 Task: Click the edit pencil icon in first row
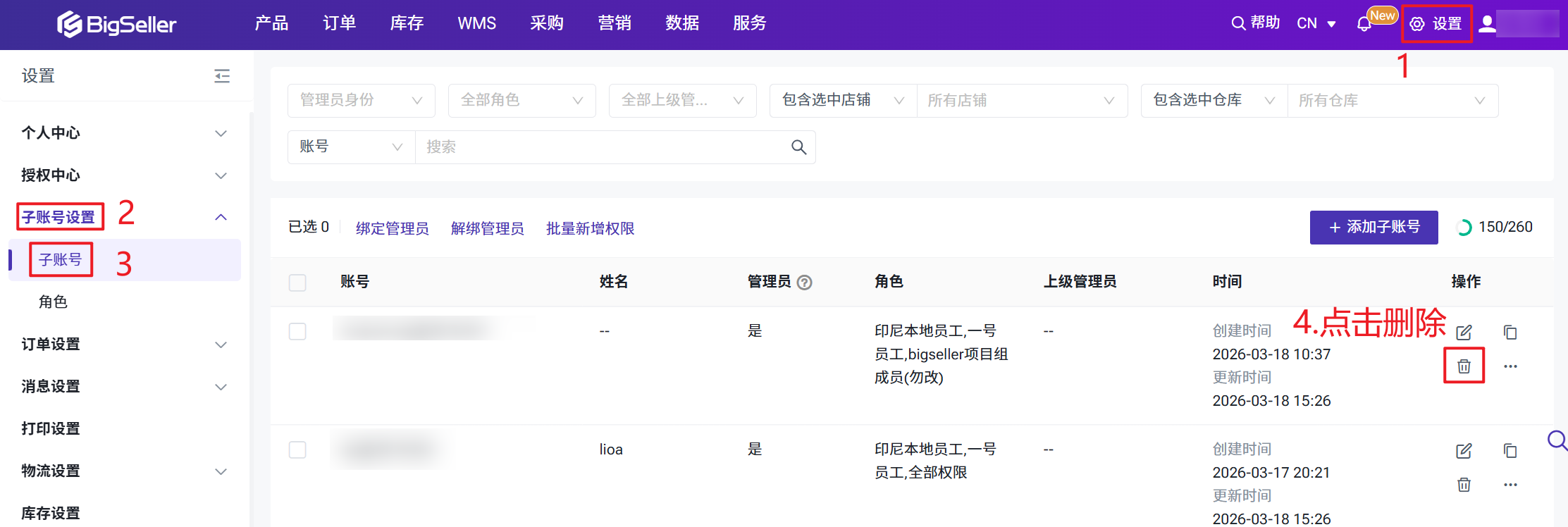pyautogui.click(x=1464, y=332)
